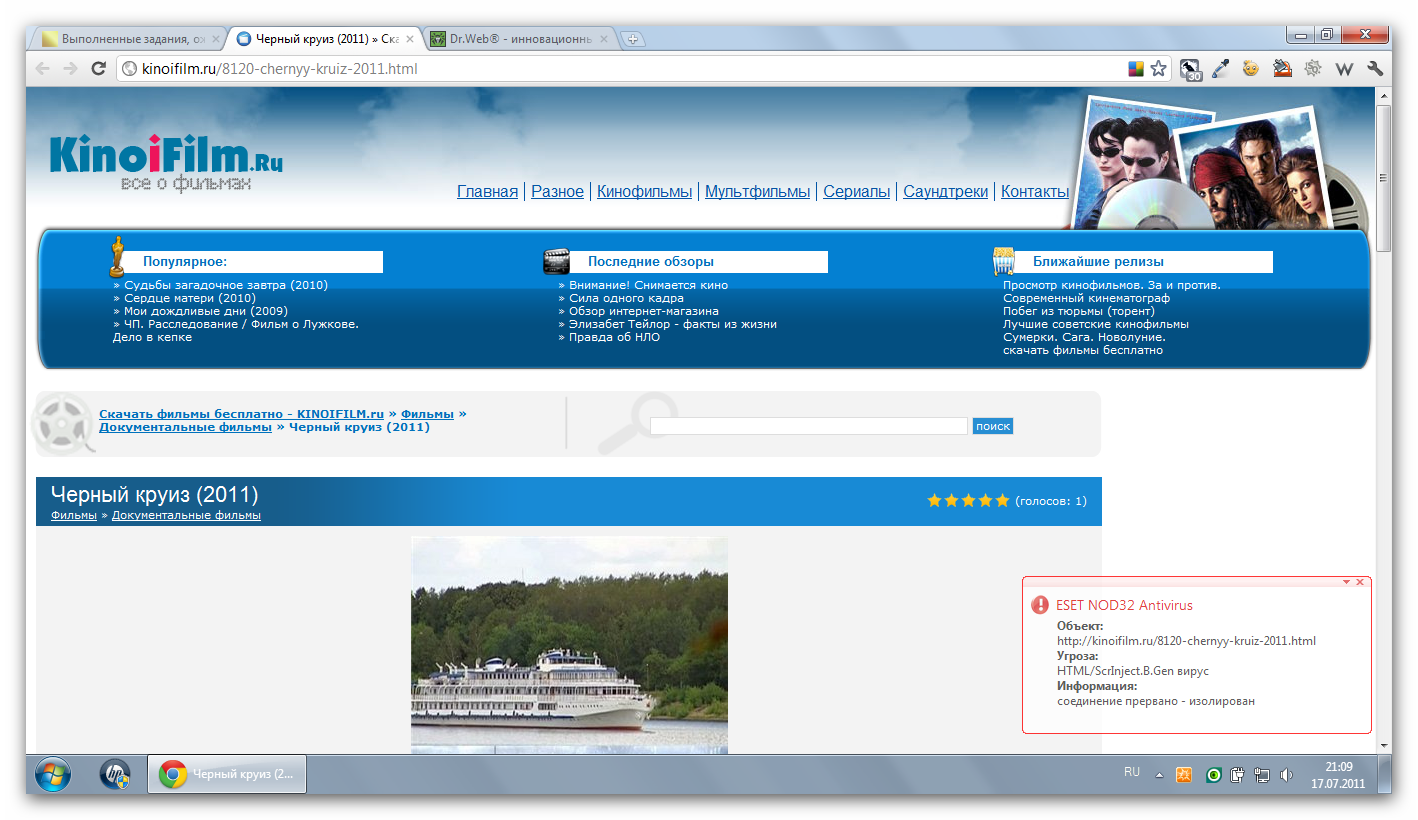Open the Внимание! Снимается кино review

tap(648, 285)
